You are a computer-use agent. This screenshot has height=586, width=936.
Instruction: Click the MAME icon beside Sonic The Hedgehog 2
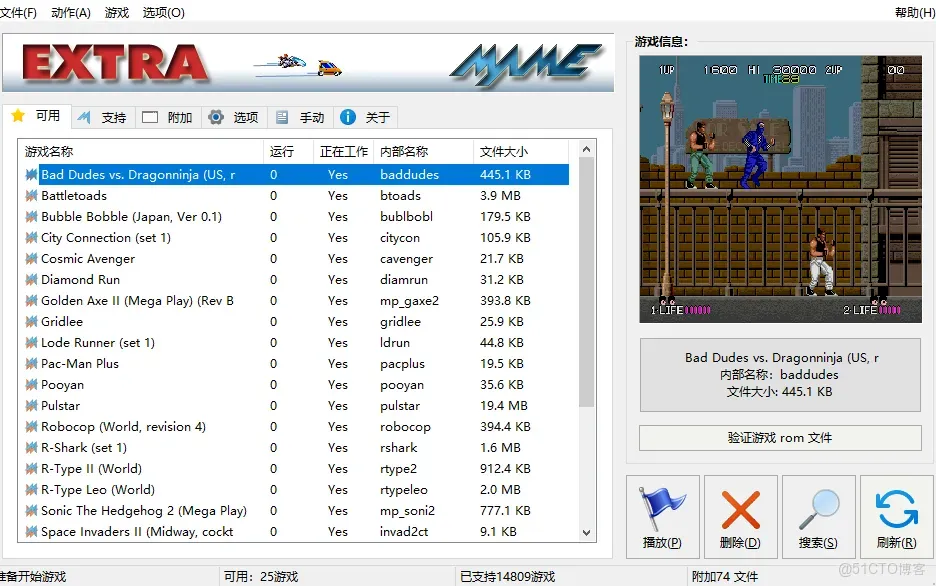coord(32,511)
